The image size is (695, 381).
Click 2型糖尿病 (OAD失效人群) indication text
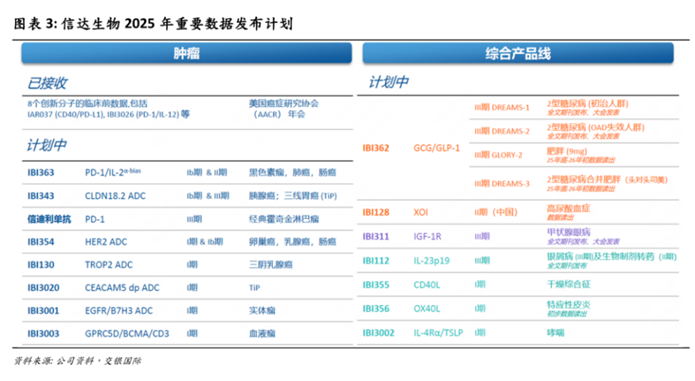(596, 128)
